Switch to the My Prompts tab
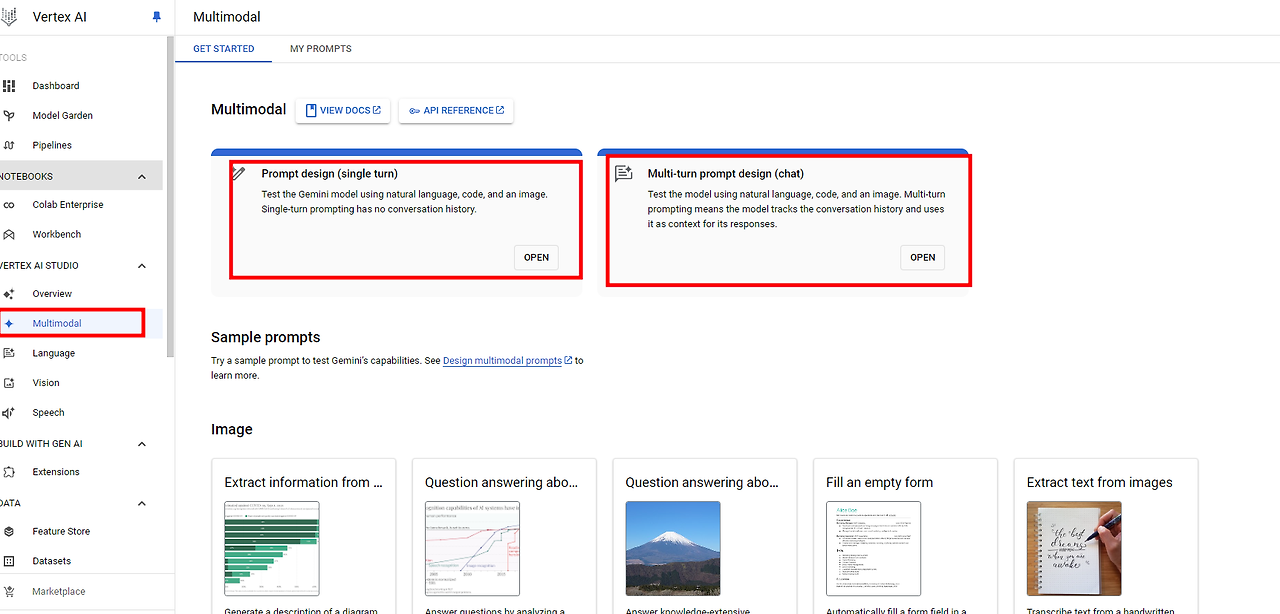This screenshot has height=614, width=1280. pyautogui.click(x=321, y=49)
